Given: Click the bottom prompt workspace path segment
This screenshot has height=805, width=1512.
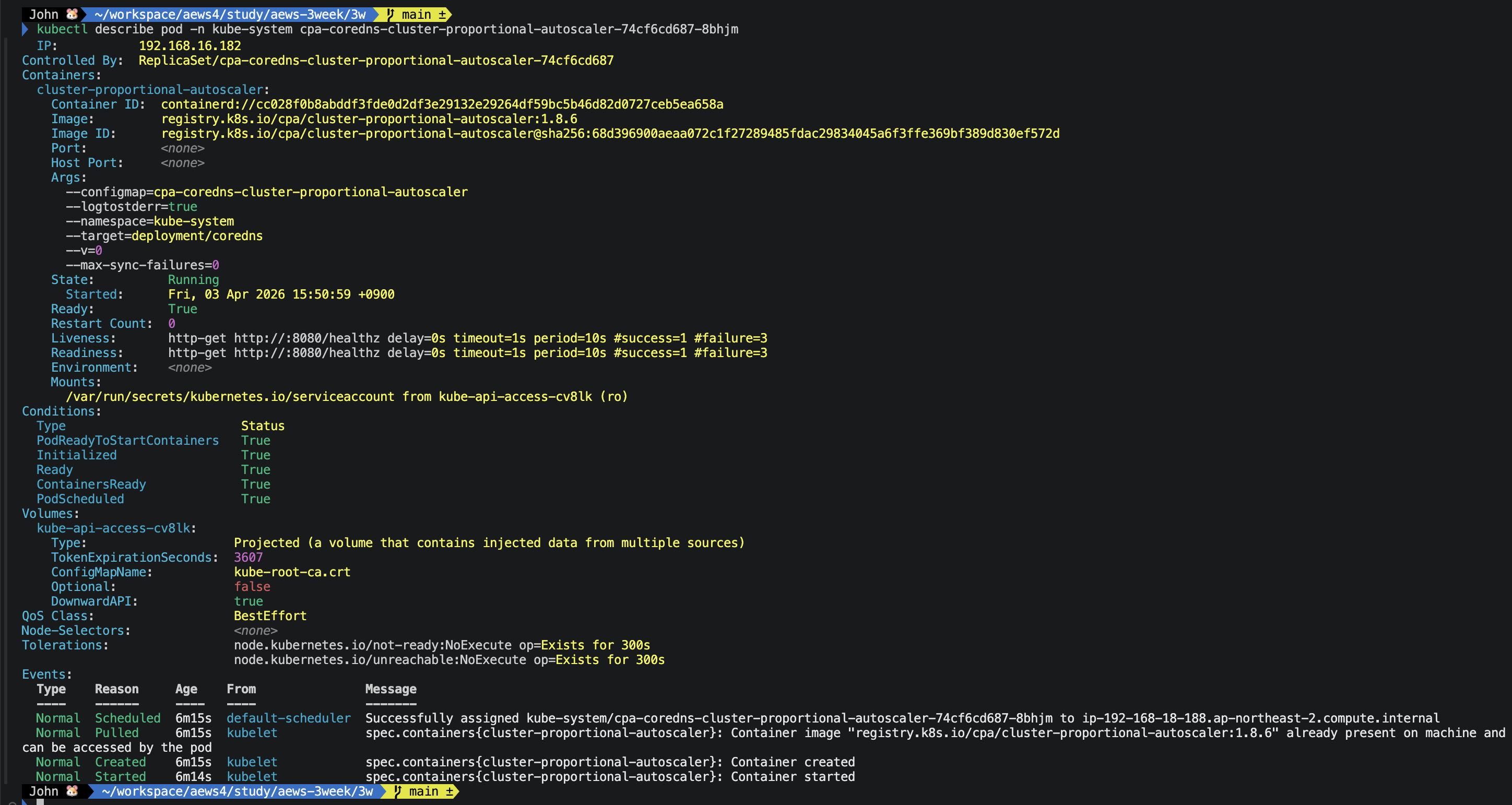Looking at the screenshot, I should (x=237, y=791).
